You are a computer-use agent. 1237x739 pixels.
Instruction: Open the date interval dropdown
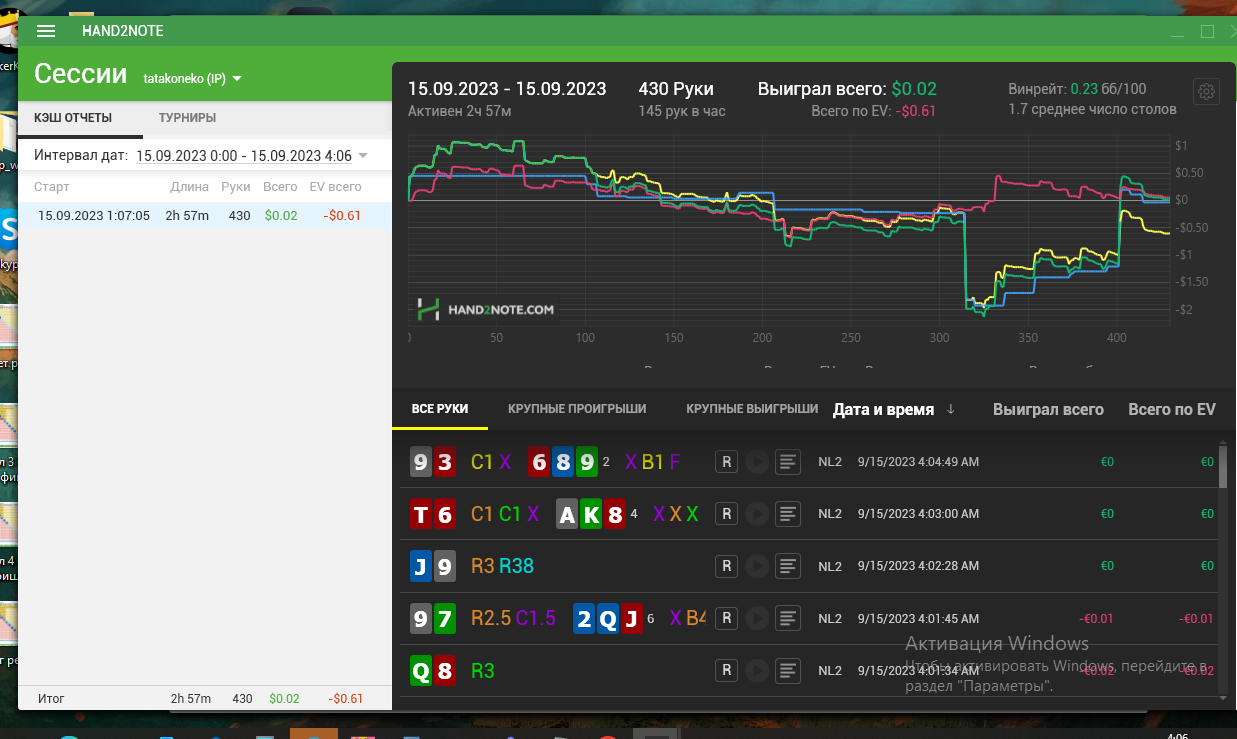click(x=252, y=156)
